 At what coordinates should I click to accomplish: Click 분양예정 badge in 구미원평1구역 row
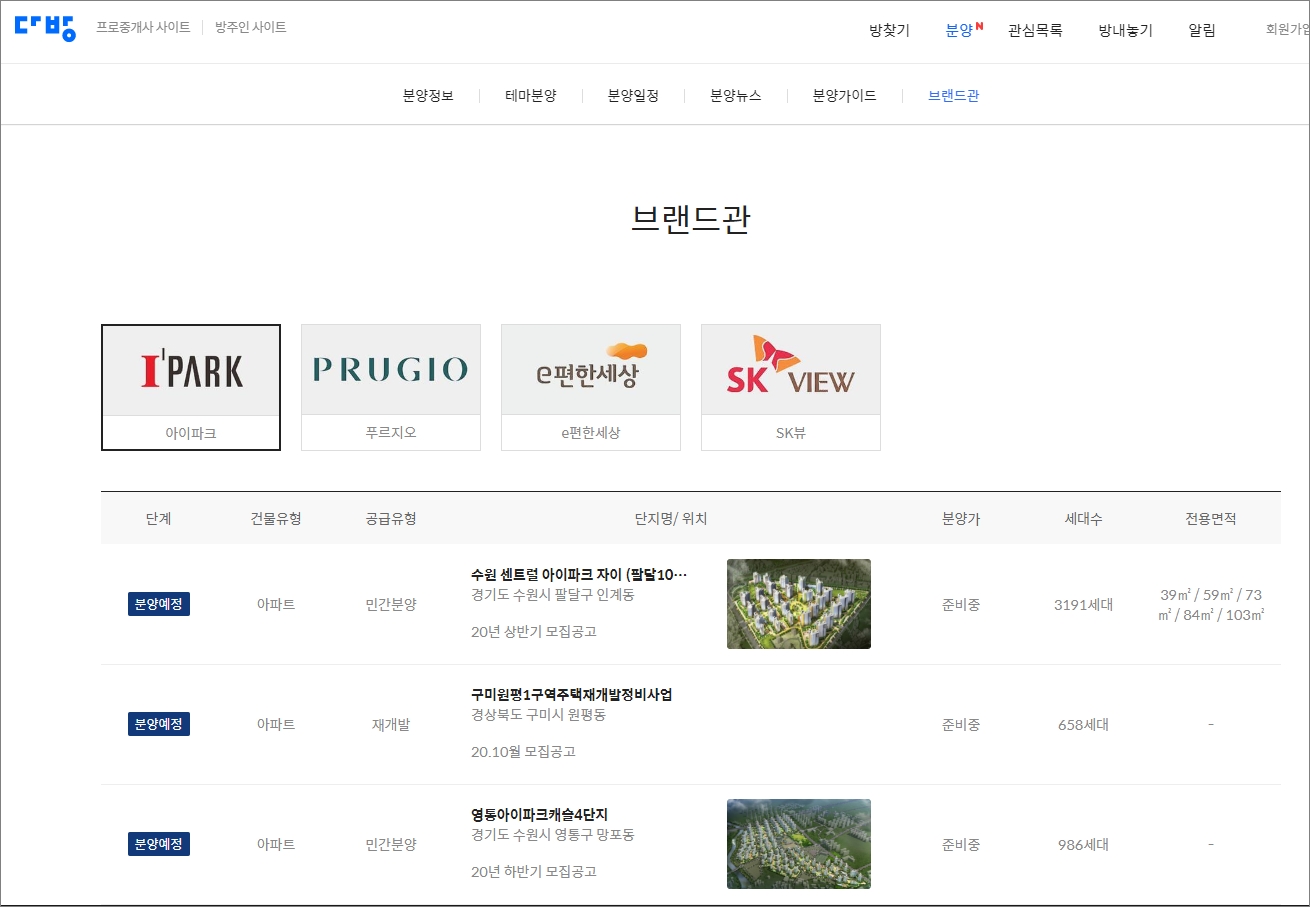click(x=159, y=724)
